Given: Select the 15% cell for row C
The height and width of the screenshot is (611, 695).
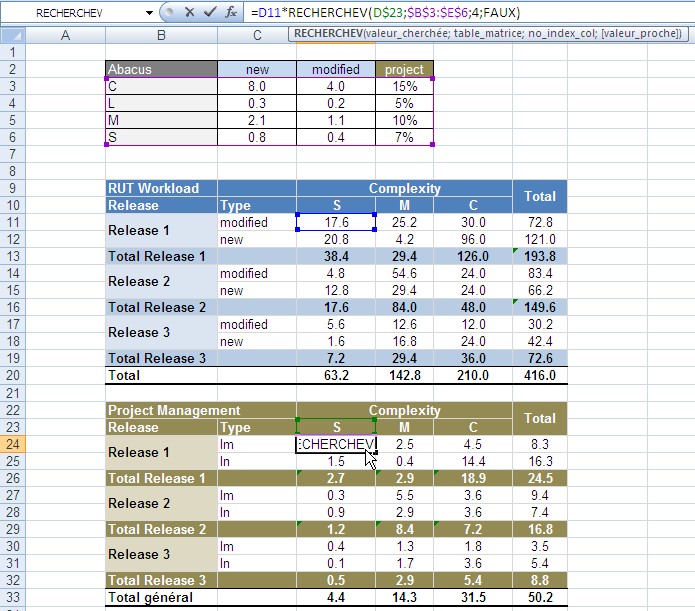Looking at the screenshot, I should (404, 86).
